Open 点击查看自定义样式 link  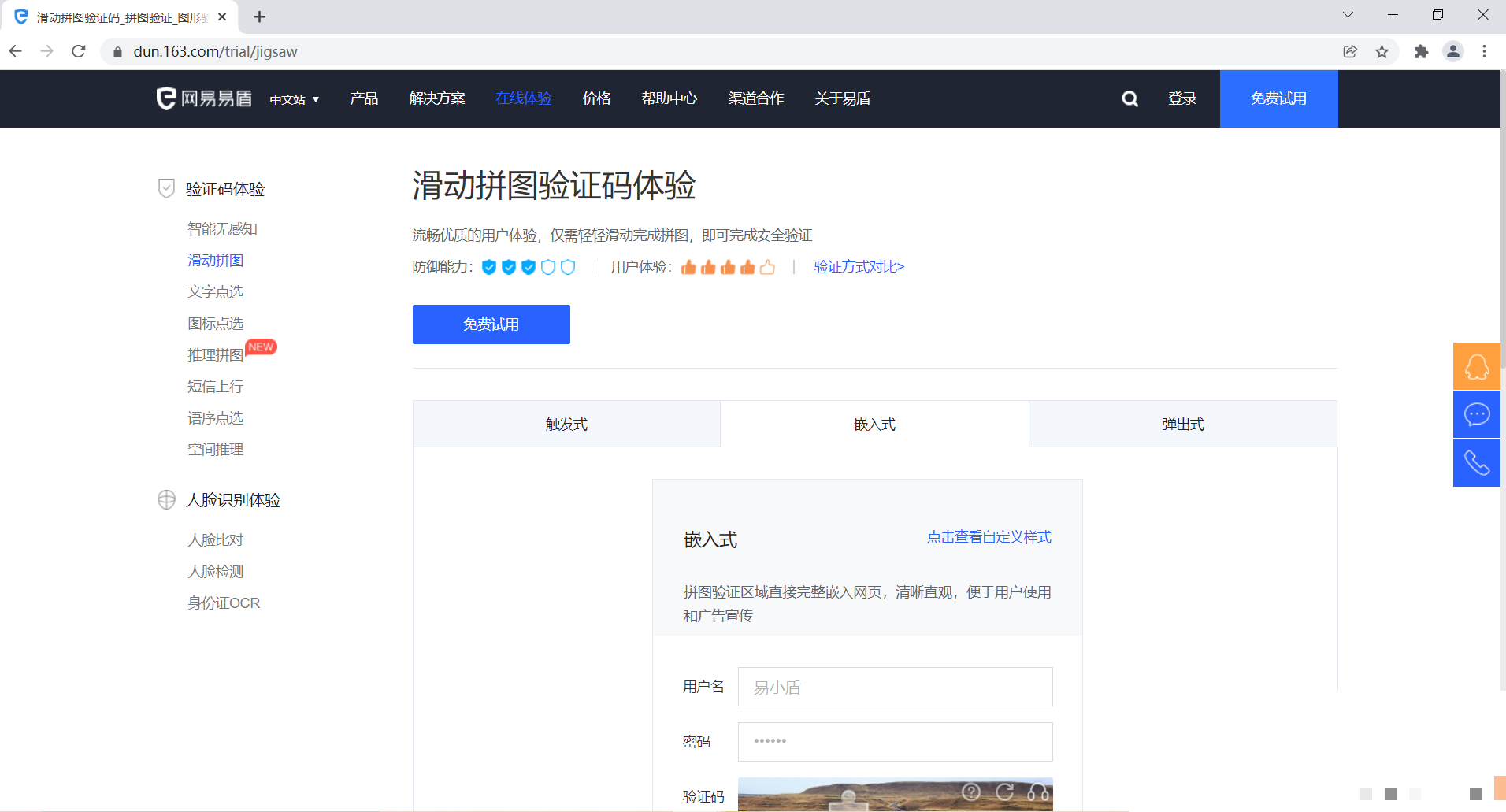(989, 537)
